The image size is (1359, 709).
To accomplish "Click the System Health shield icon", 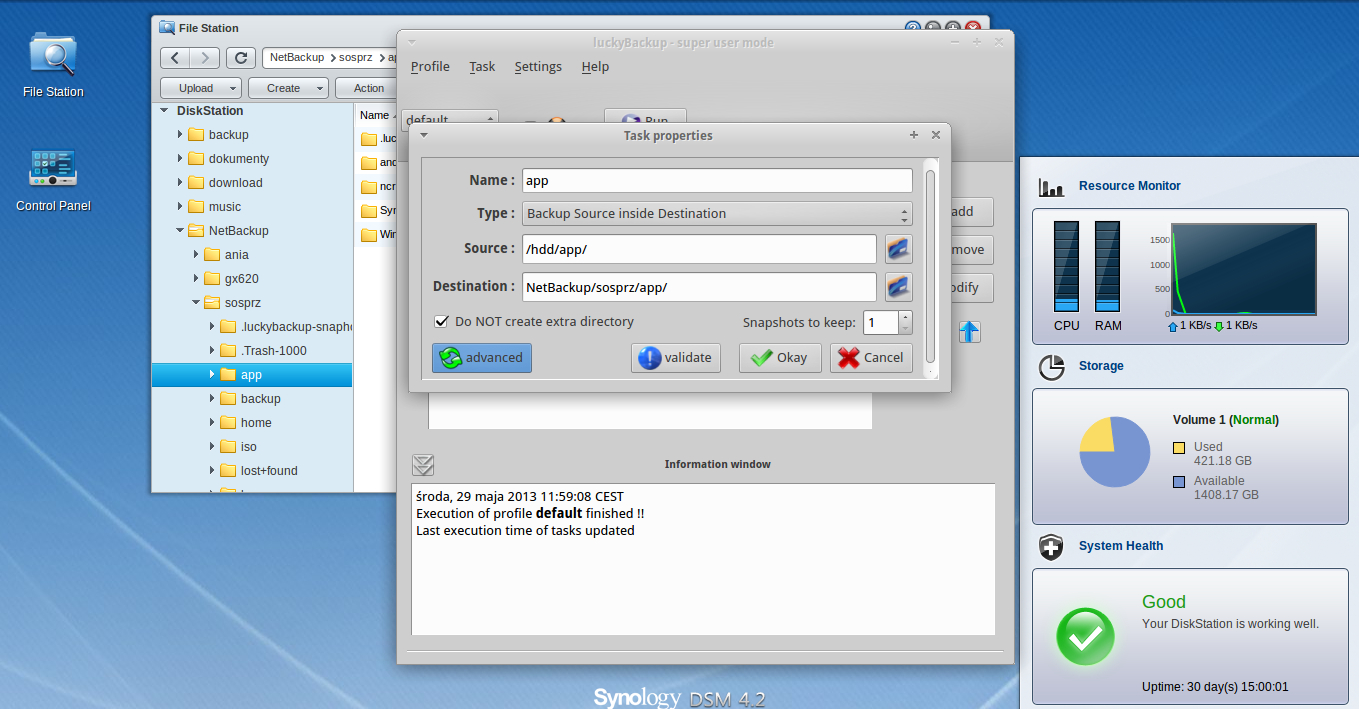I will tap(1051, 547).
